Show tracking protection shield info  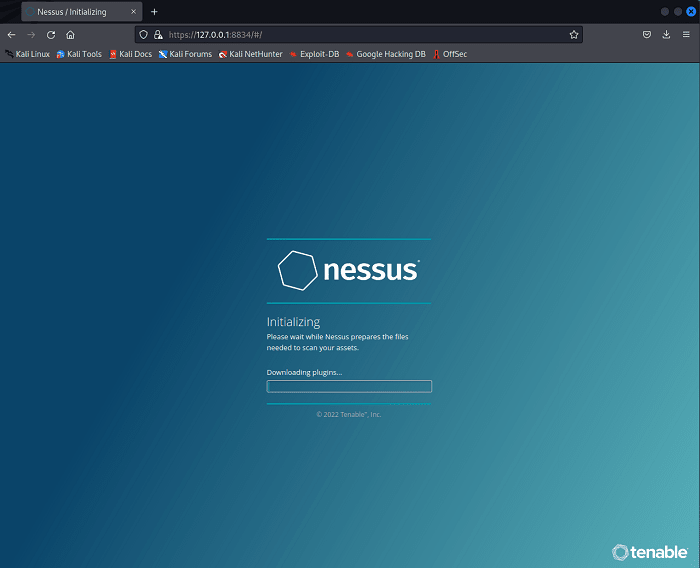click(x=143, y=35)
